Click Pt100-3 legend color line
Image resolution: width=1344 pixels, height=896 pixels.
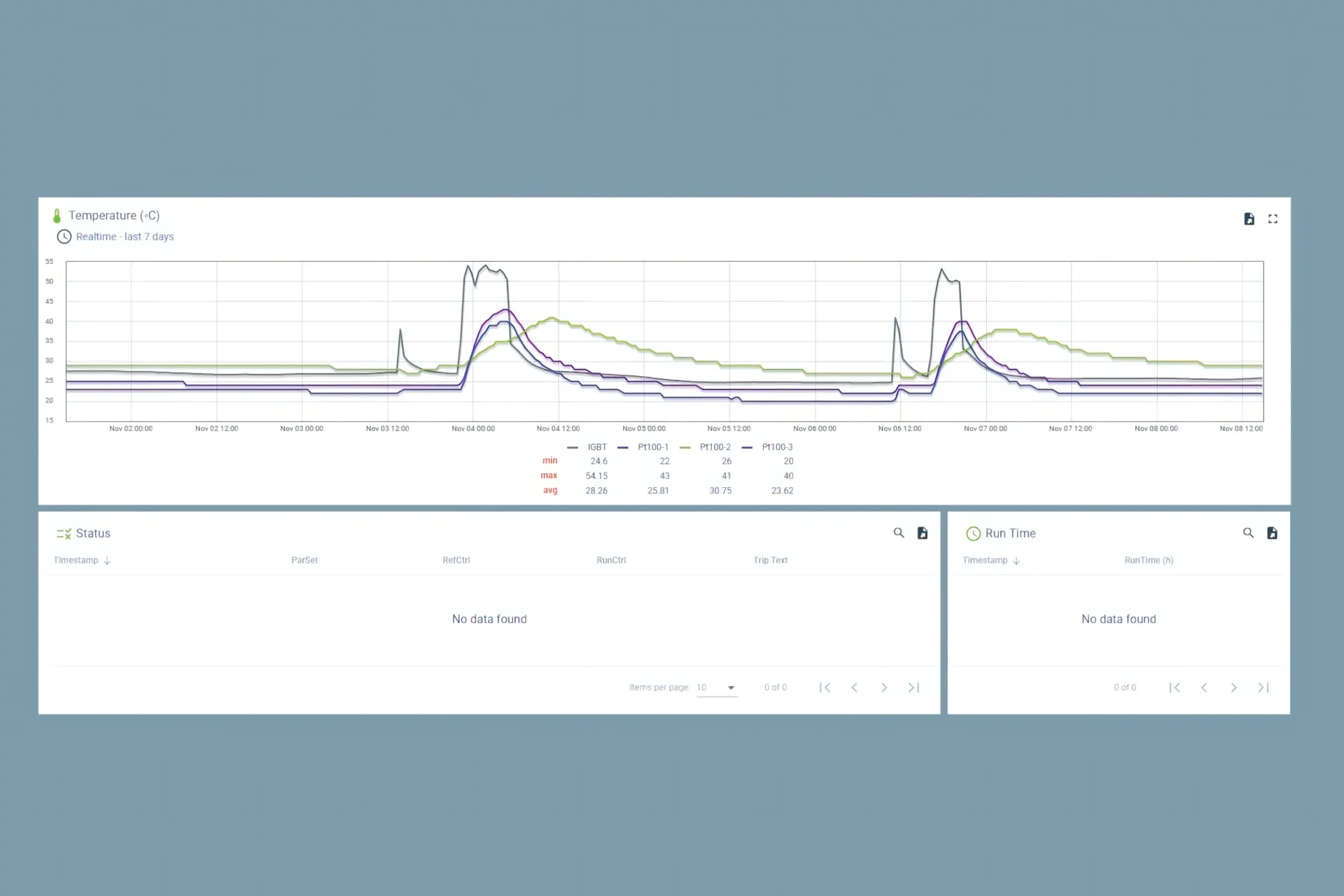[748, 447]
